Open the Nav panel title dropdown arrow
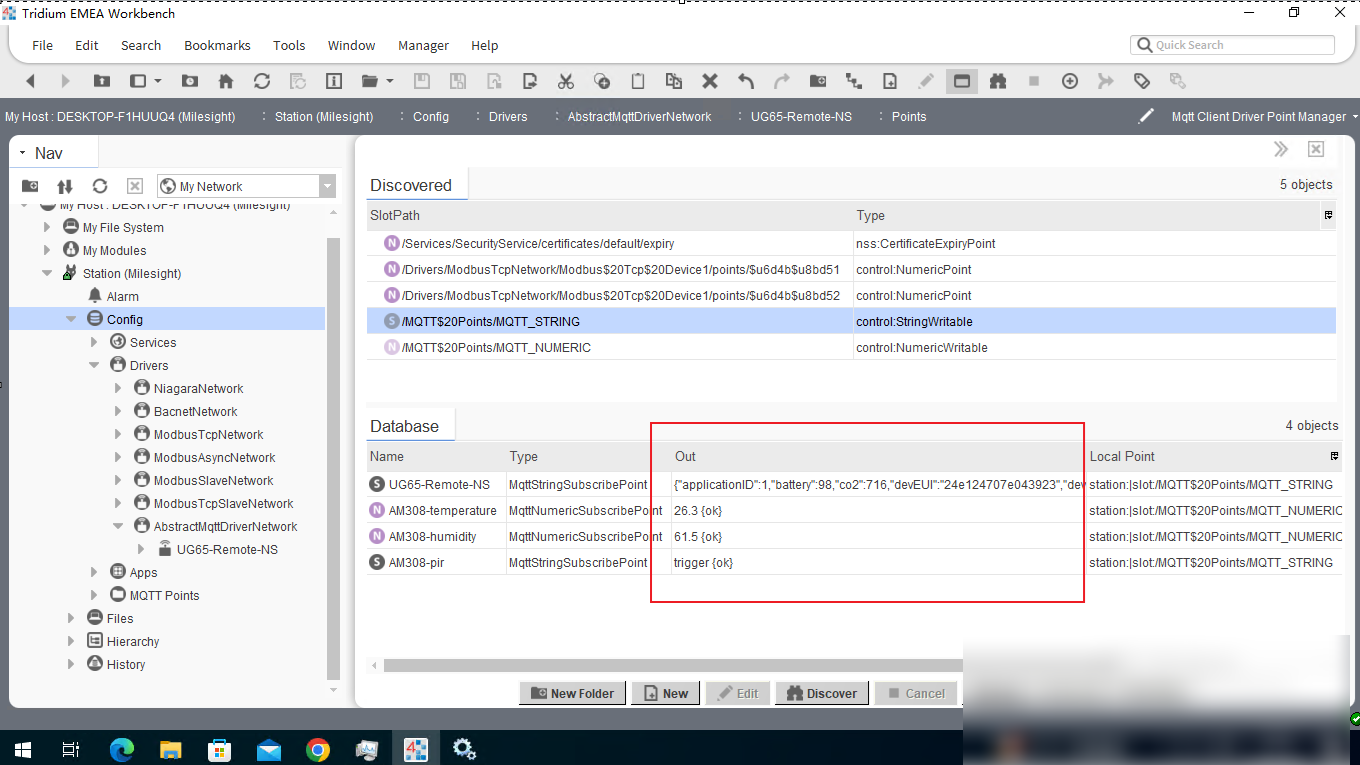 point(22,153)
